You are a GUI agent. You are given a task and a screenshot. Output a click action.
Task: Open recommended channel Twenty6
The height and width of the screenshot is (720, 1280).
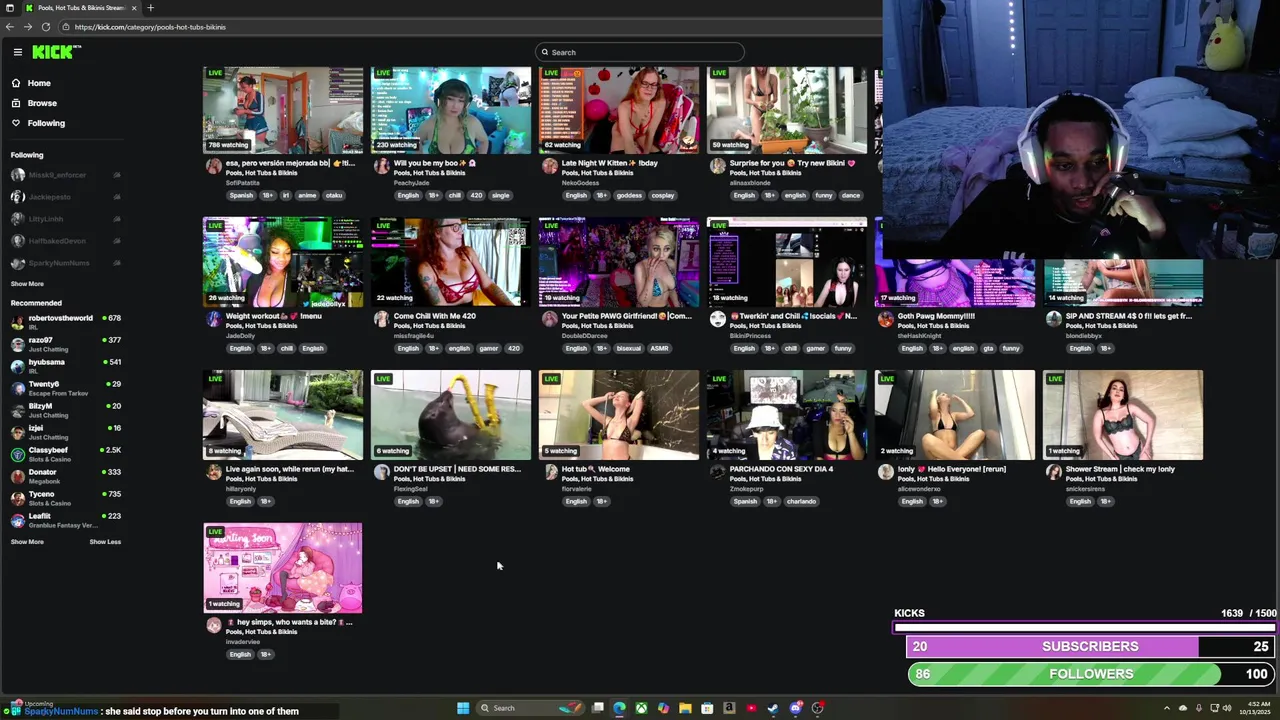coord(65,388)
